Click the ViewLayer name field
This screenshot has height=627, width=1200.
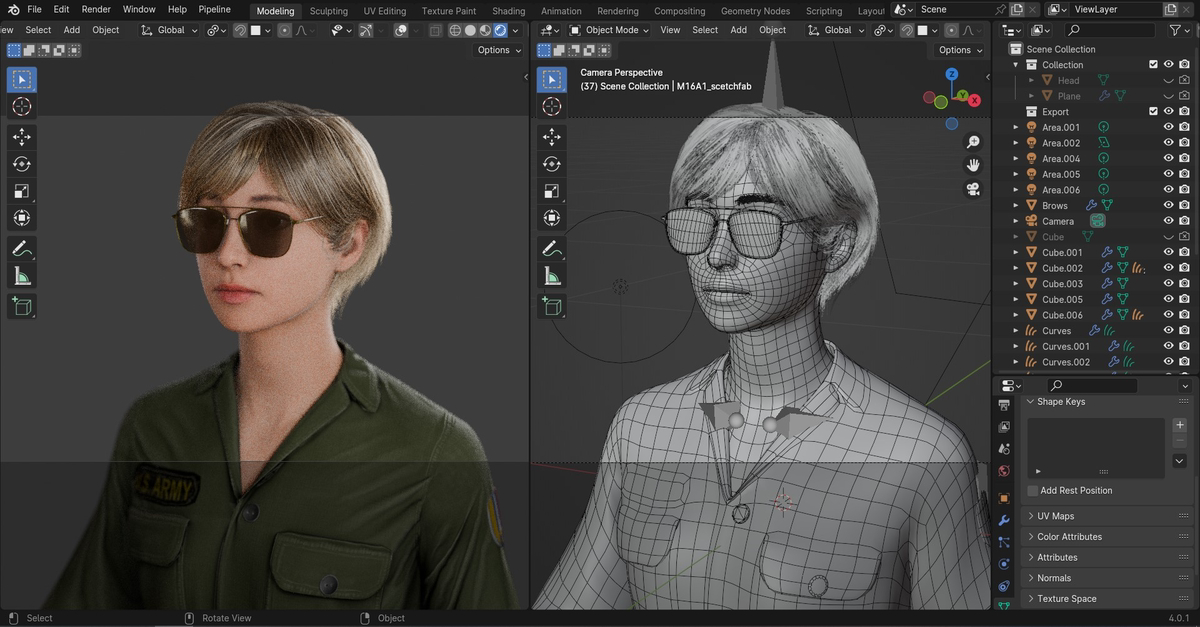(x=1118, y=9)
